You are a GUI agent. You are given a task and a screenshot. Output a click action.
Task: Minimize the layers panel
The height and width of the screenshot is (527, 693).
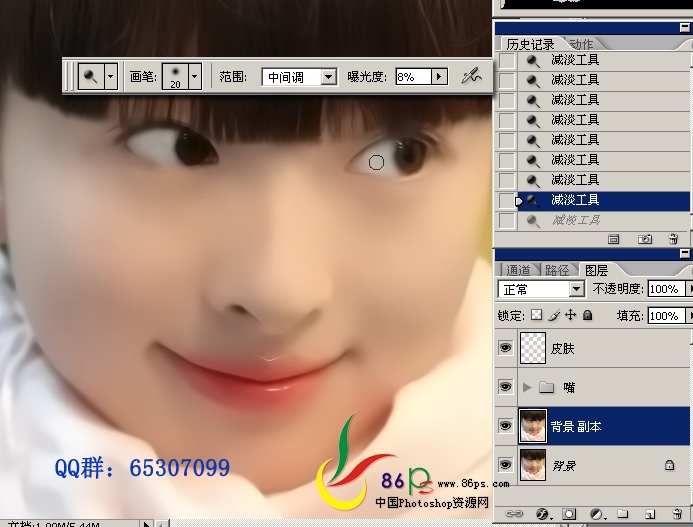tap(685, 253)
